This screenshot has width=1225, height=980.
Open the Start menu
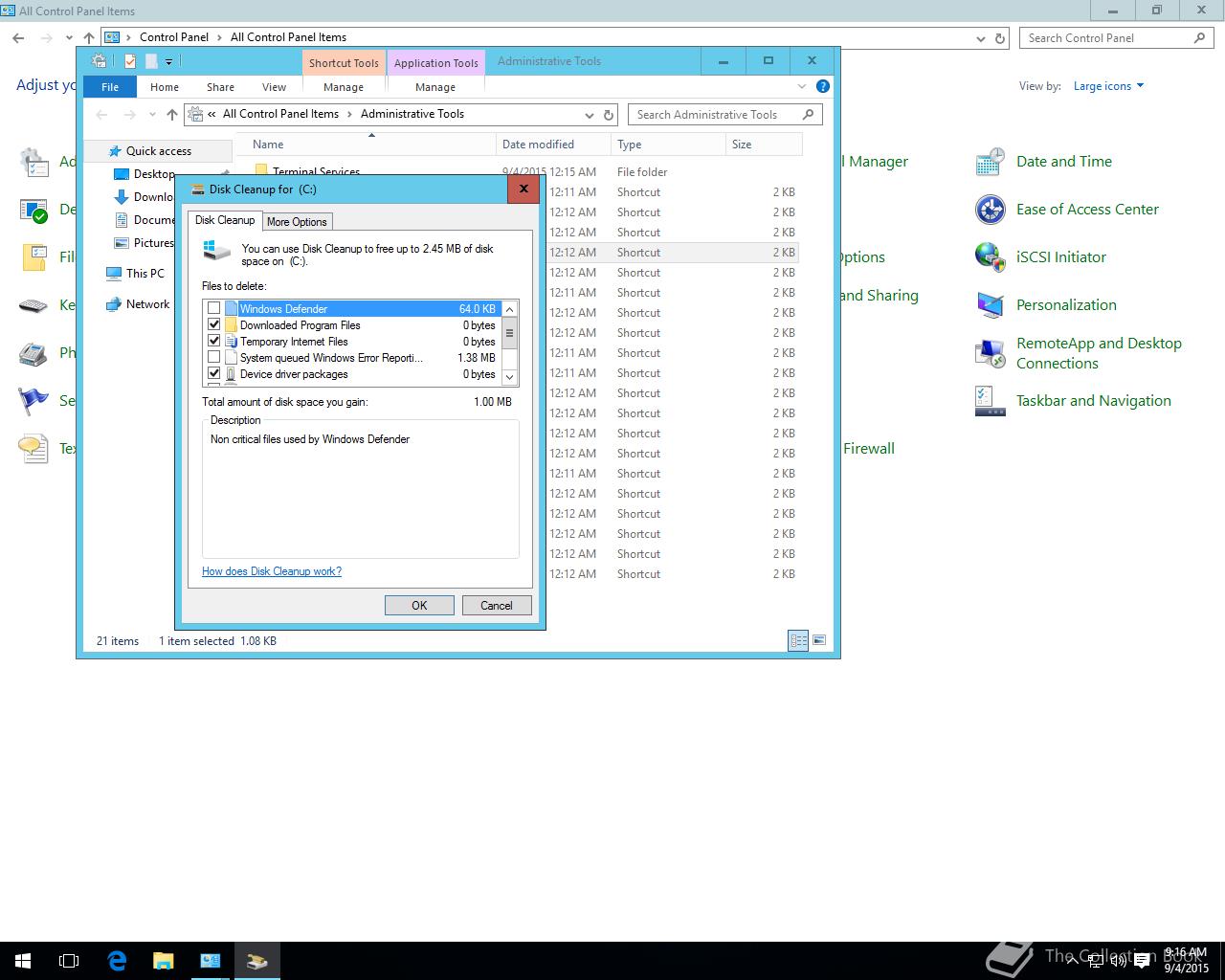pyautogui.click(x=23, y=961)
